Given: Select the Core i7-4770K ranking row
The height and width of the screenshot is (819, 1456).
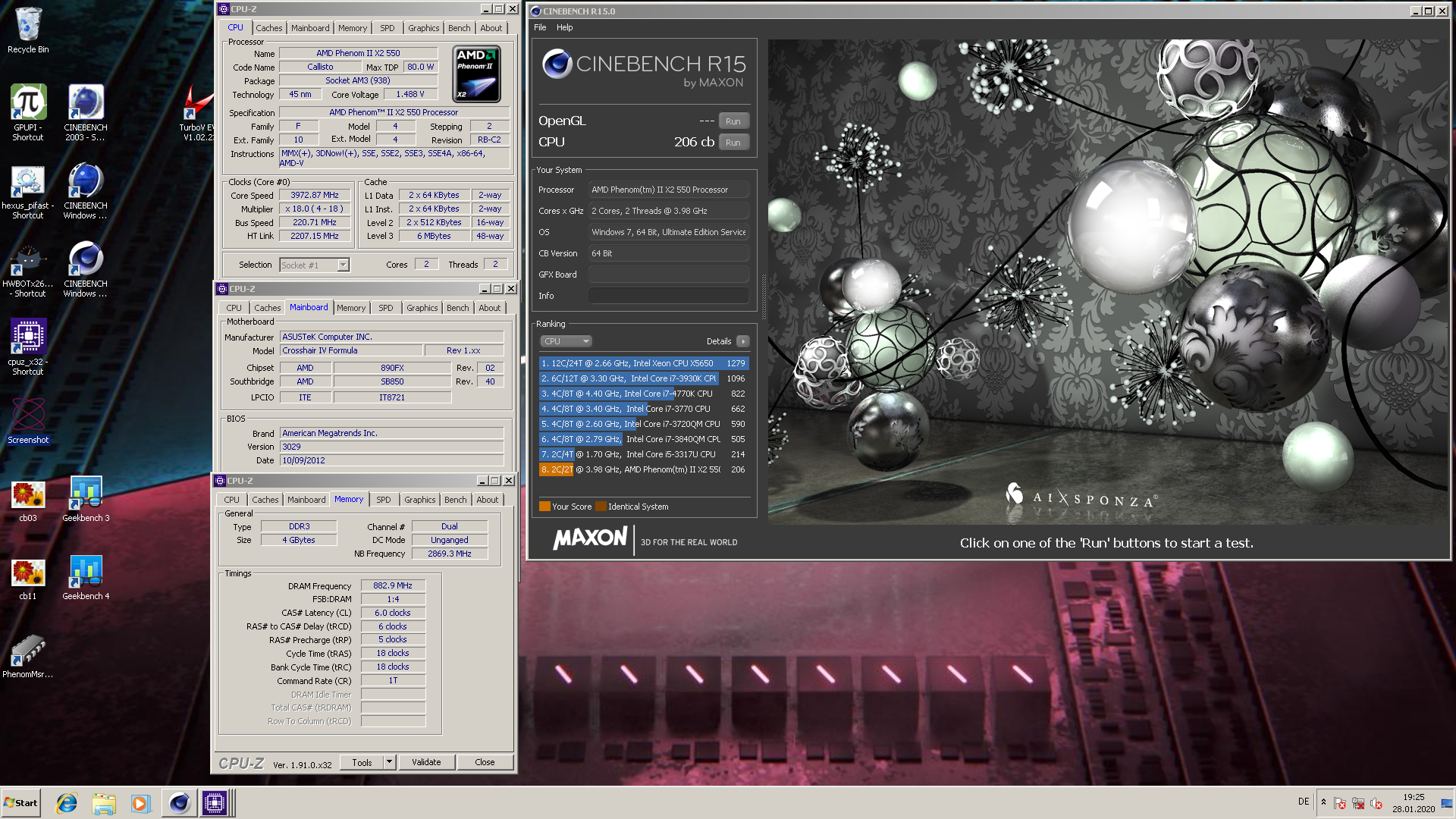Looking at the screenshot, I should (x=644, y=394).
